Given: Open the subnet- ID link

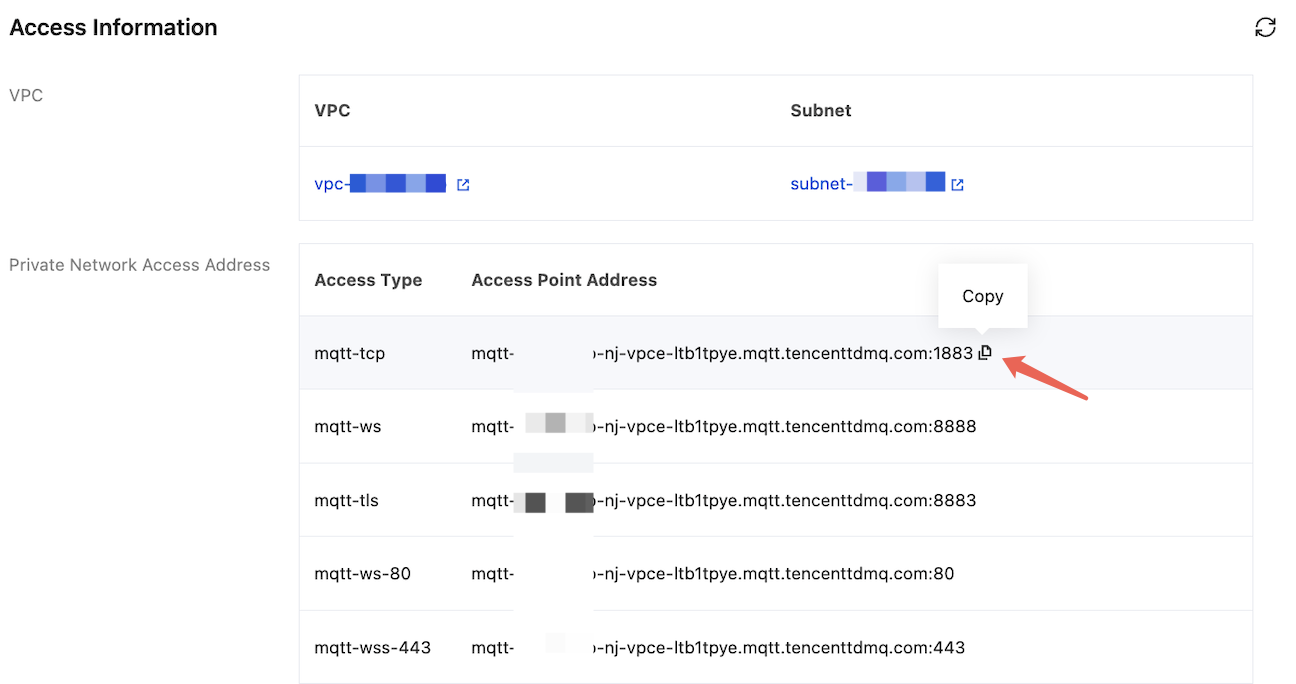Looking at the screenshot, I should click(867, 184).
